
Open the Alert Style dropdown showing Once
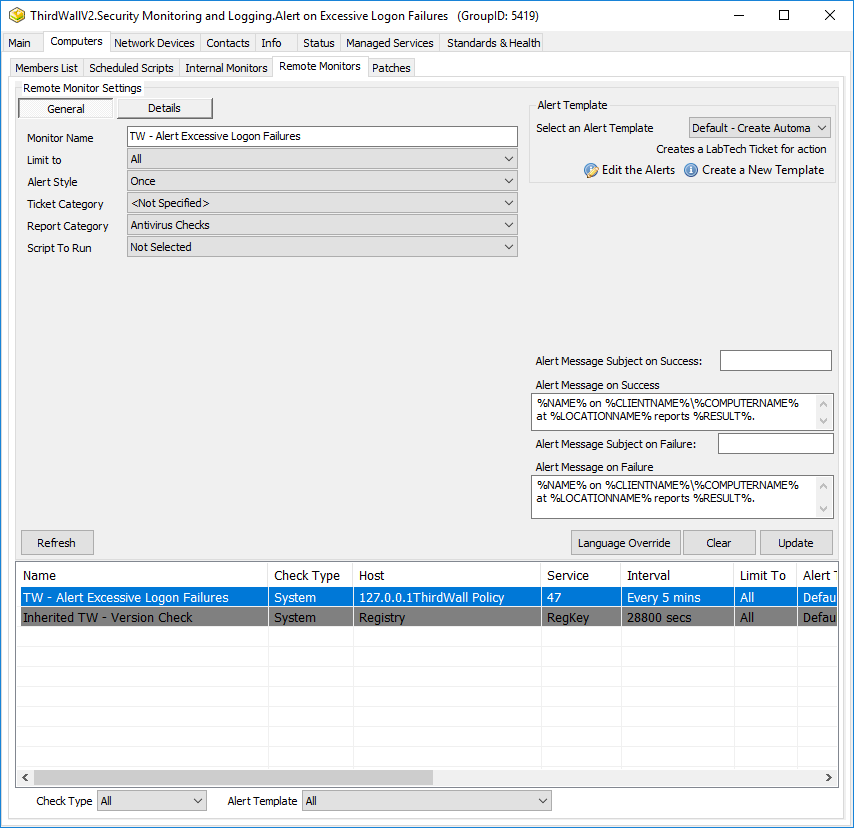tap(322, 181)
